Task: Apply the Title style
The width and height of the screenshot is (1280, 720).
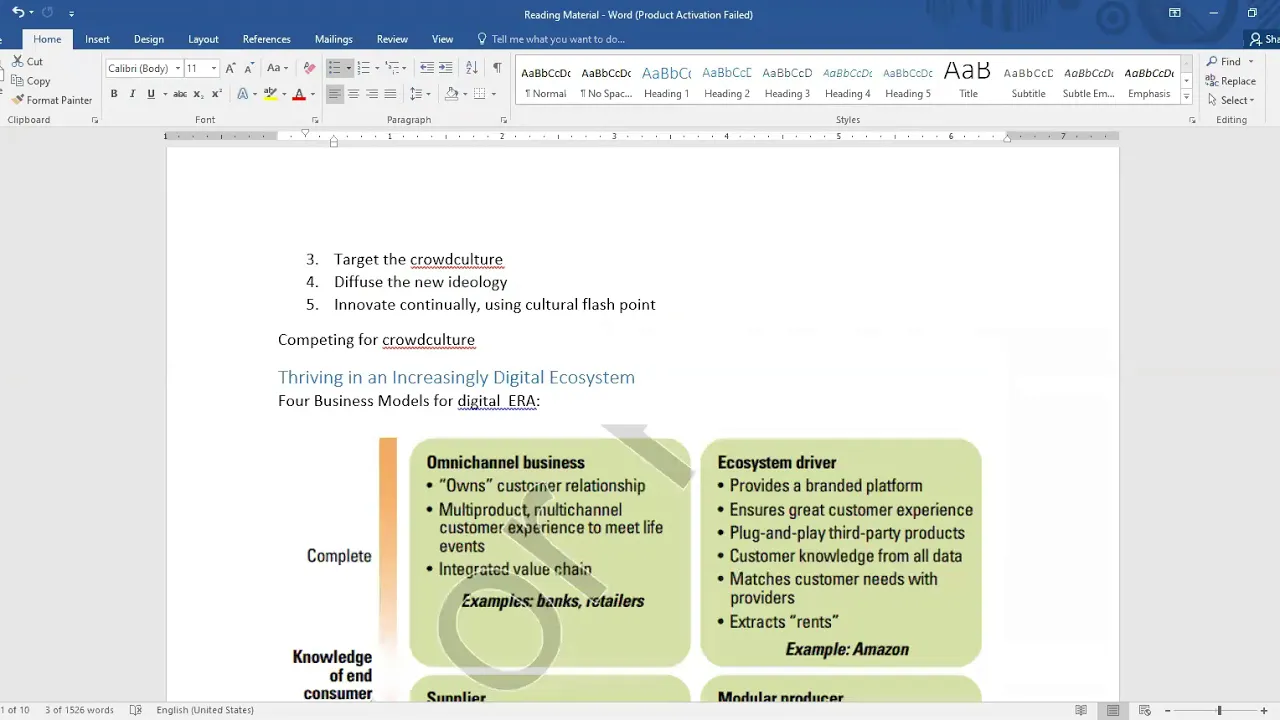Action: (968, 81)
